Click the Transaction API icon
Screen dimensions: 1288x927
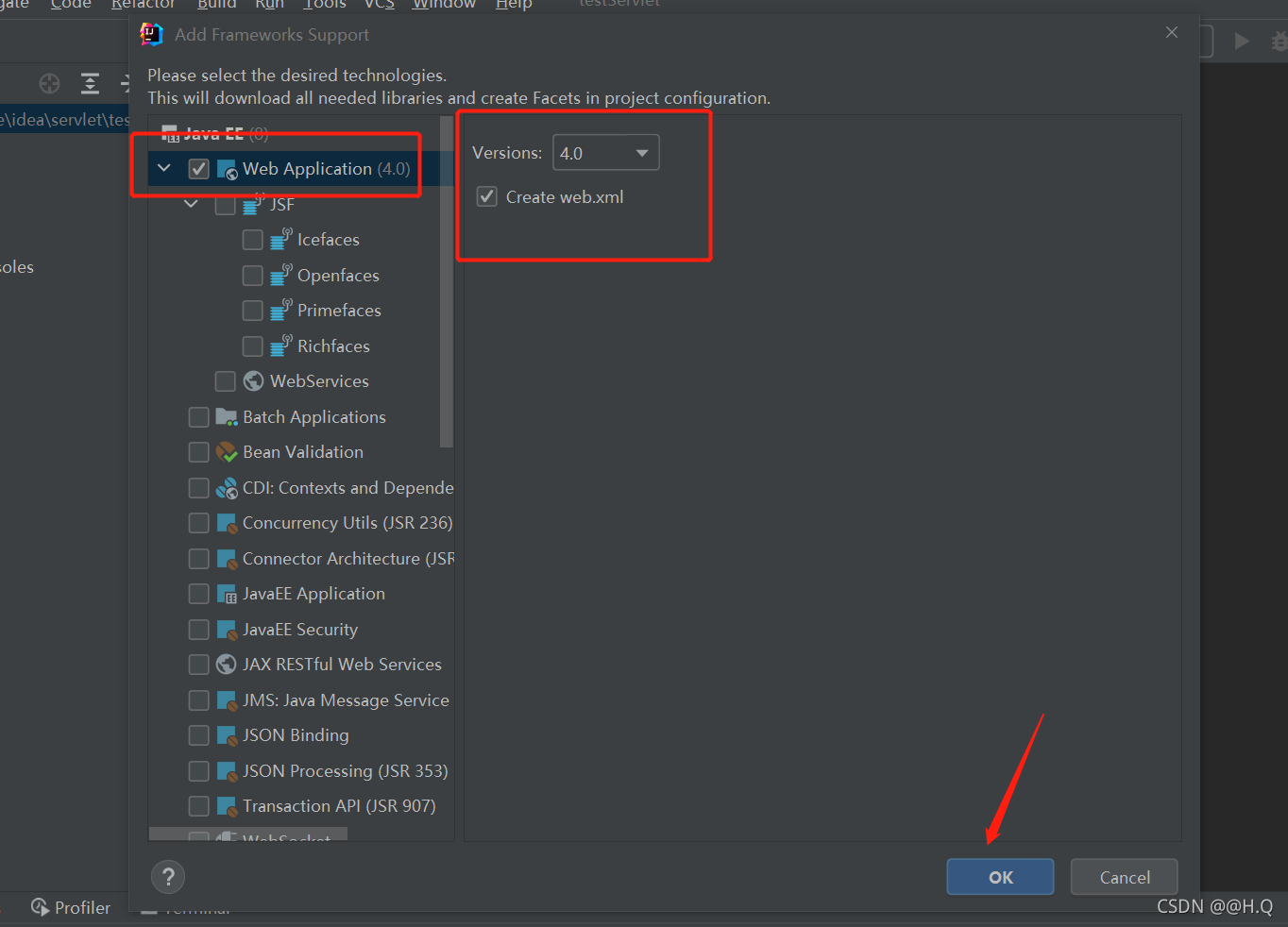click(x=227, y=806)
